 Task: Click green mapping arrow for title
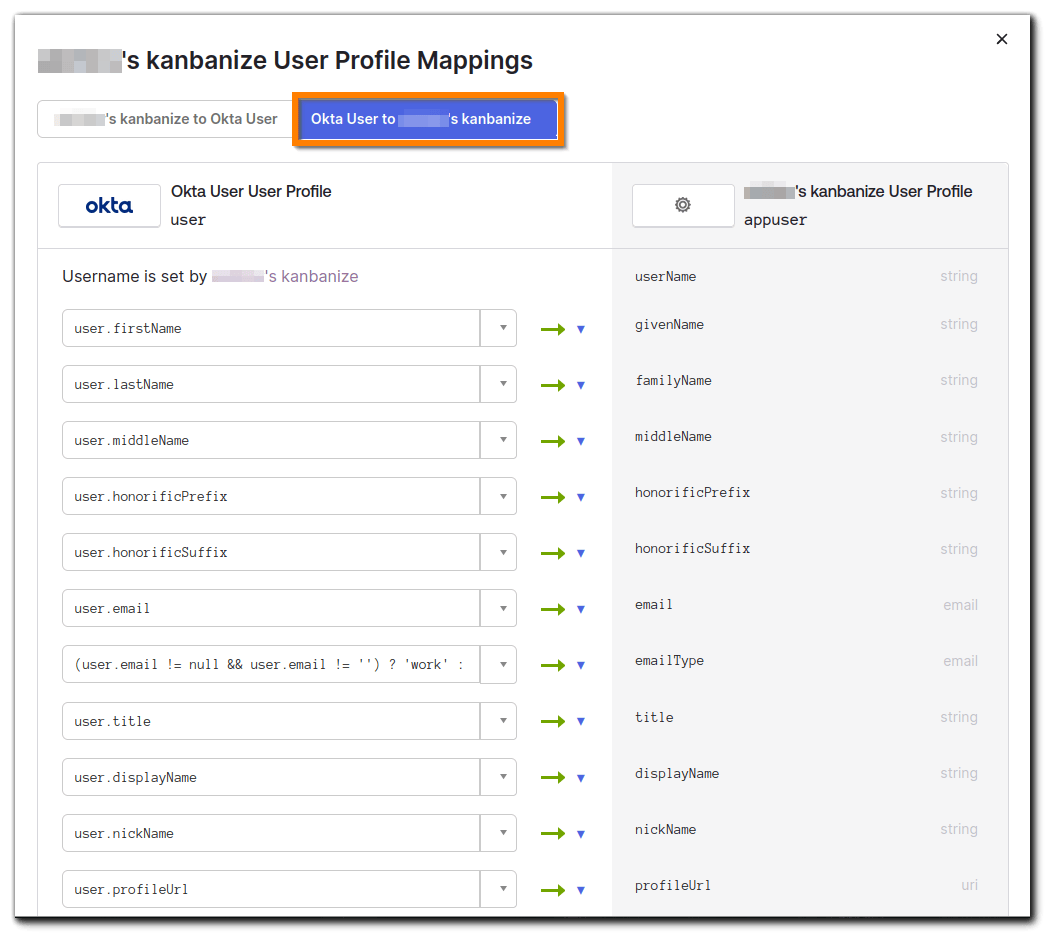[553, 721]
